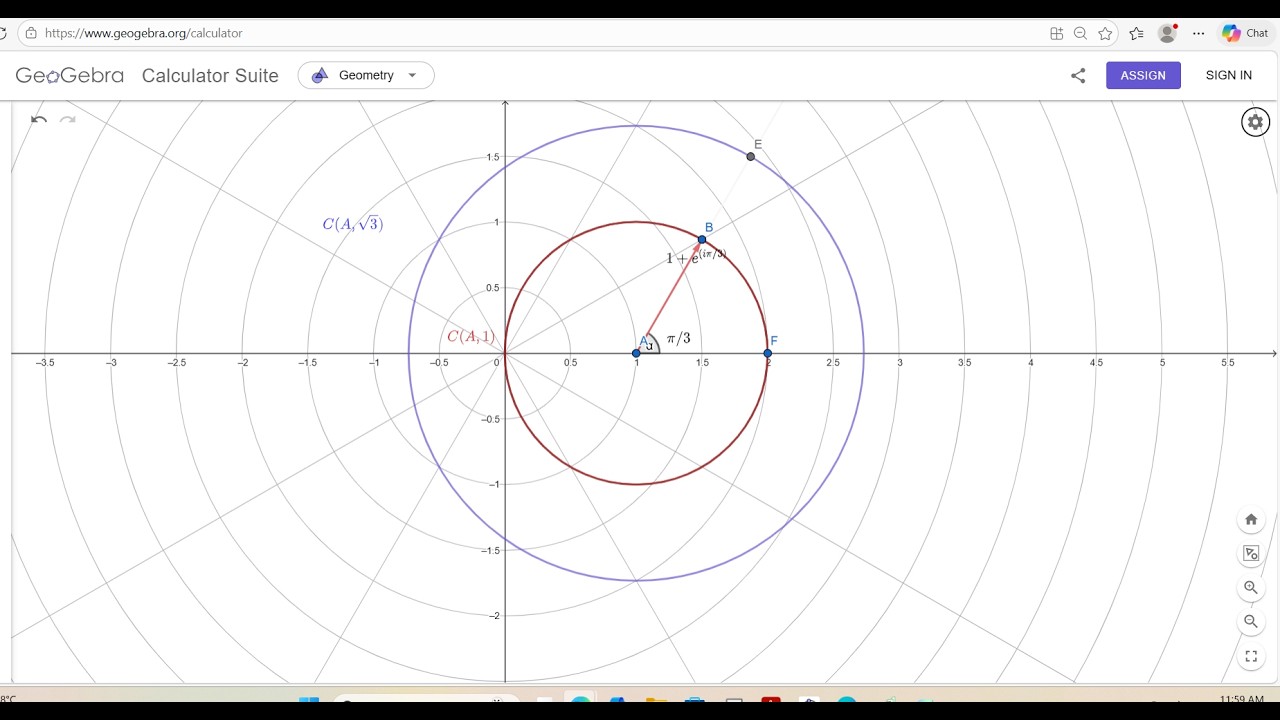Click browser zoom-out magnifier in address bar
1280x720 pixels.
1080,33
